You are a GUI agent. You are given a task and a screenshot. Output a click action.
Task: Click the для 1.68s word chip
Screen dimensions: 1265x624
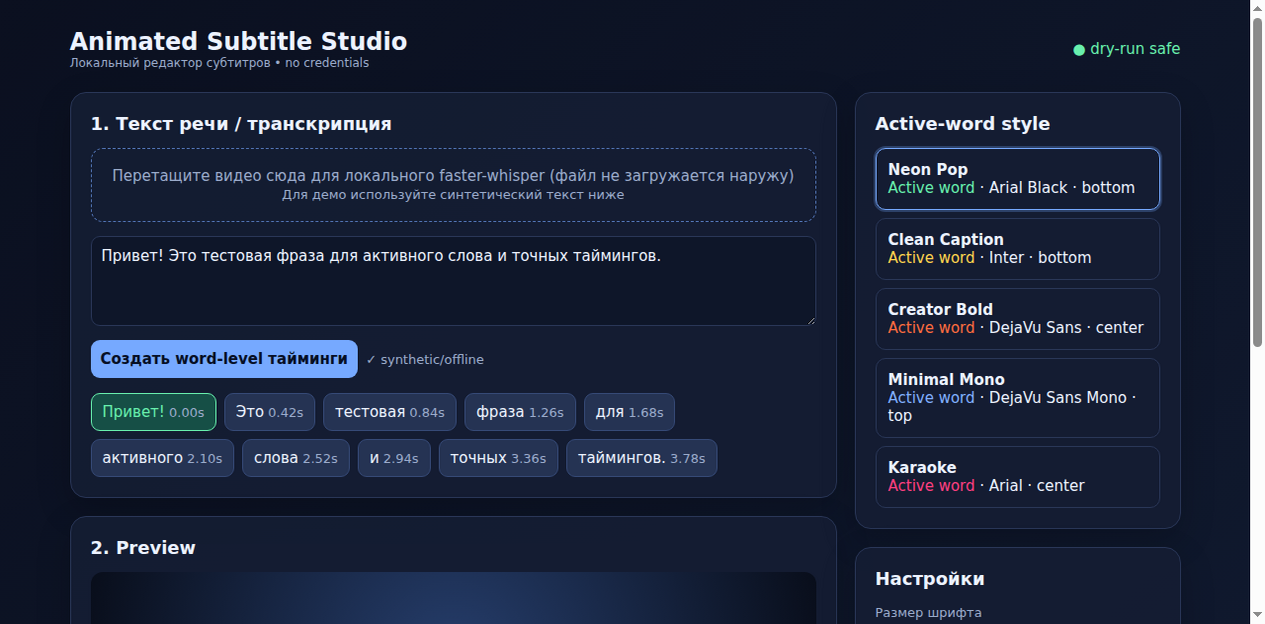coord(630,412)
